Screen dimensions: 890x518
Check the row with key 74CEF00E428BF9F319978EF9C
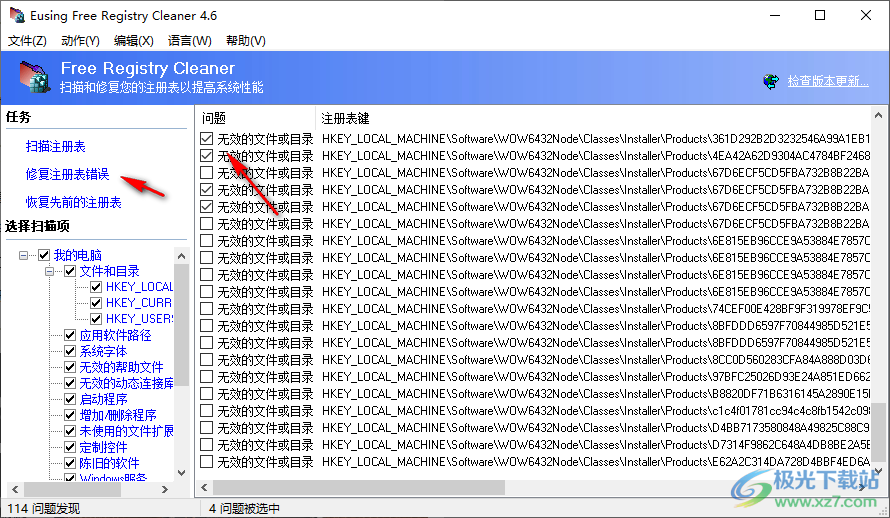click(x=207, y=309)
